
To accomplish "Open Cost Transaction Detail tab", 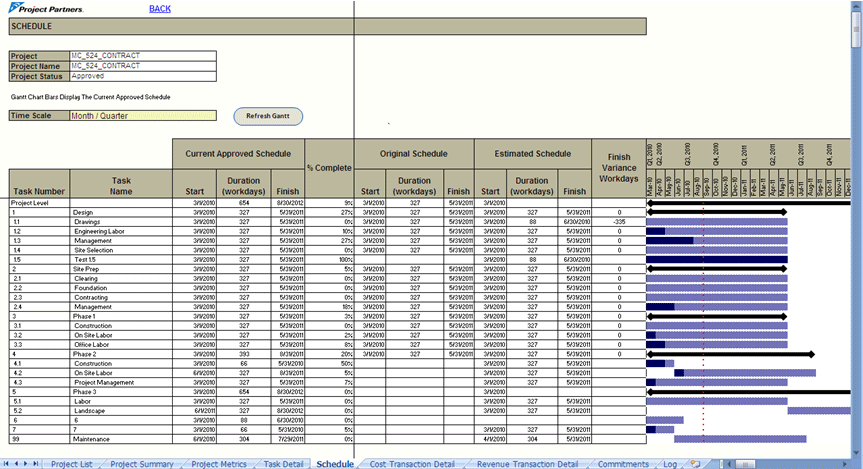I will click(412, 464).
